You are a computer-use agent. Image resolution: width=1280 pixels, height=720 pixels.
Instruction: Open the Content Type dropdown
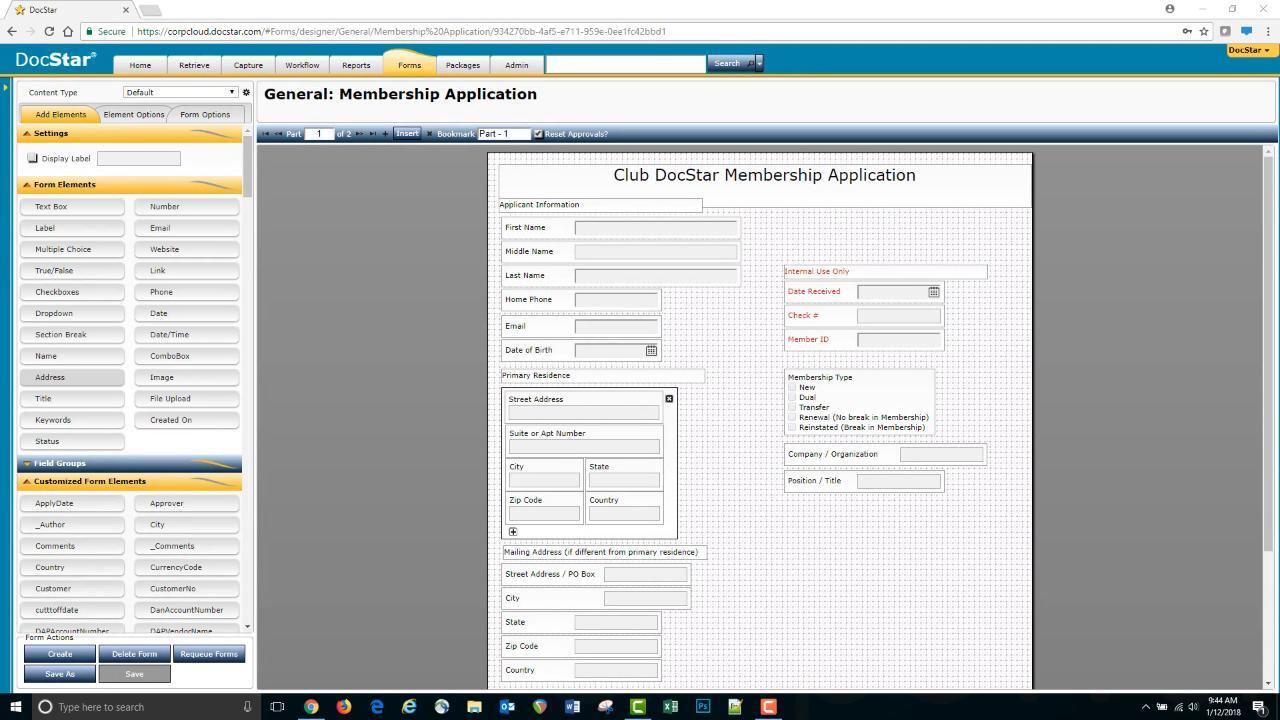[180, 92]
